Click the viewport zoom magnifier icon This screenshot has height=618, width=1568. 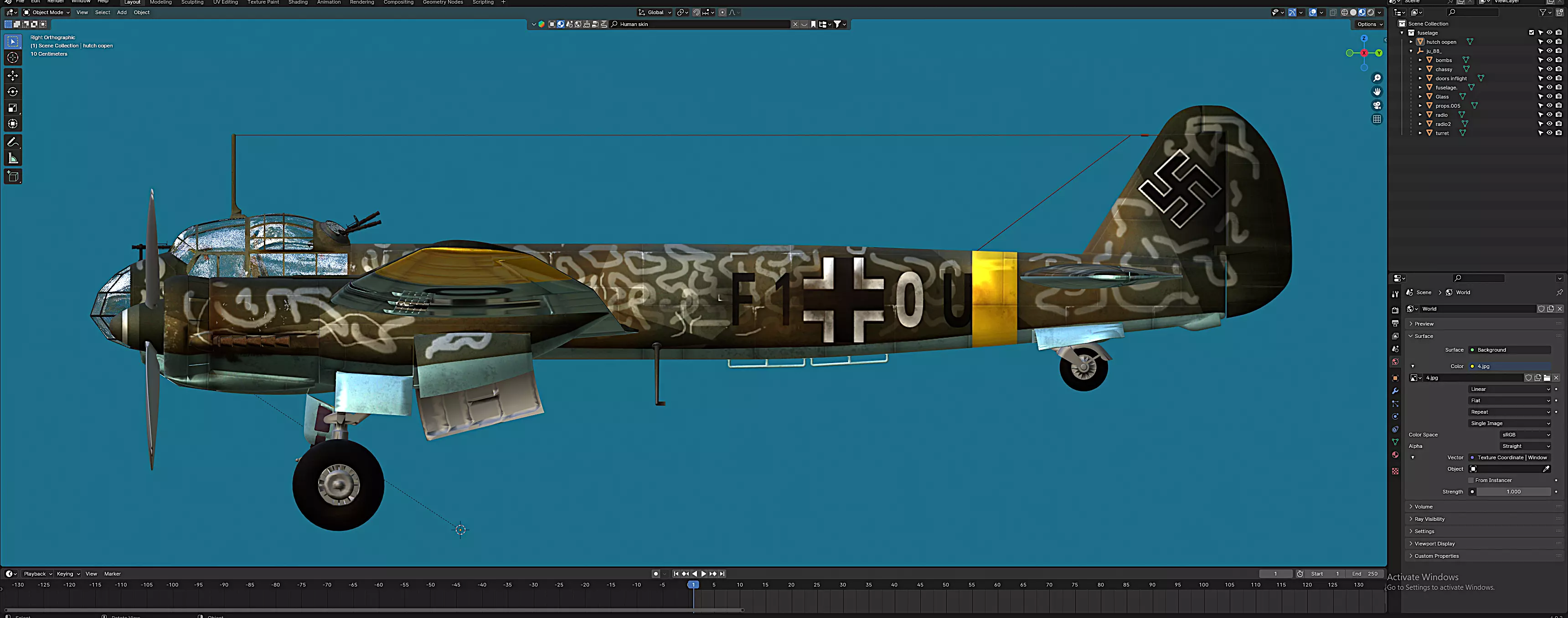[1377, 78]
